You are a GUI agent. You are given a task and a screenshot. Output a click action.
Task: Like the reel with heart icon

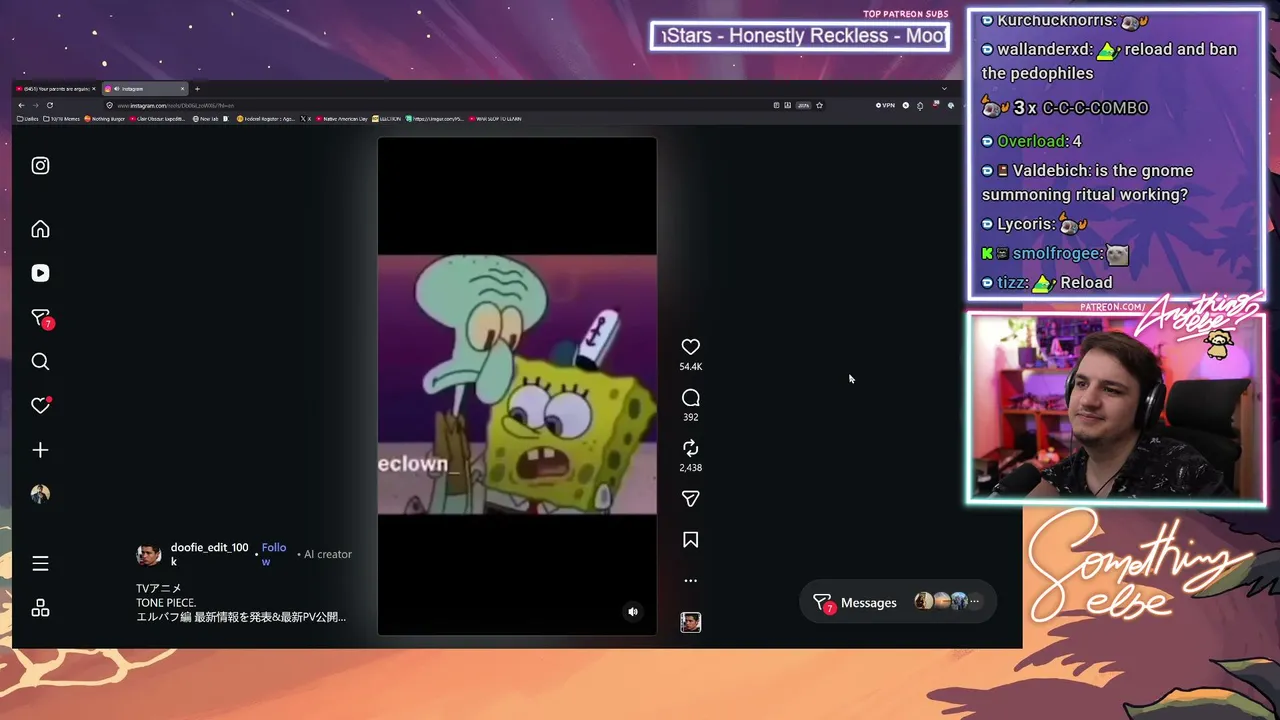(x=690, y=347)
